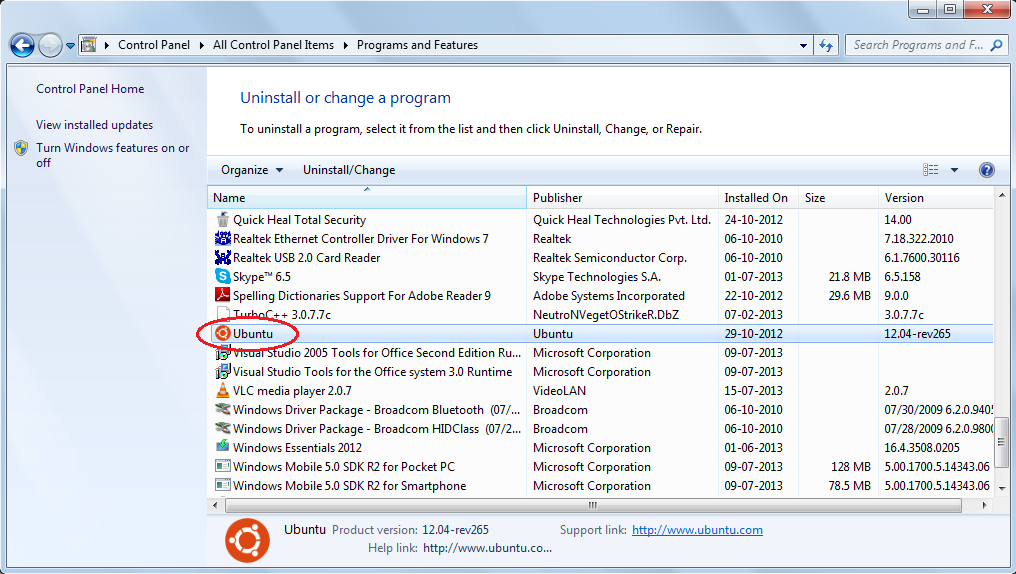
Task: Open the view options dropdown arrow
Action: (954, 170)
